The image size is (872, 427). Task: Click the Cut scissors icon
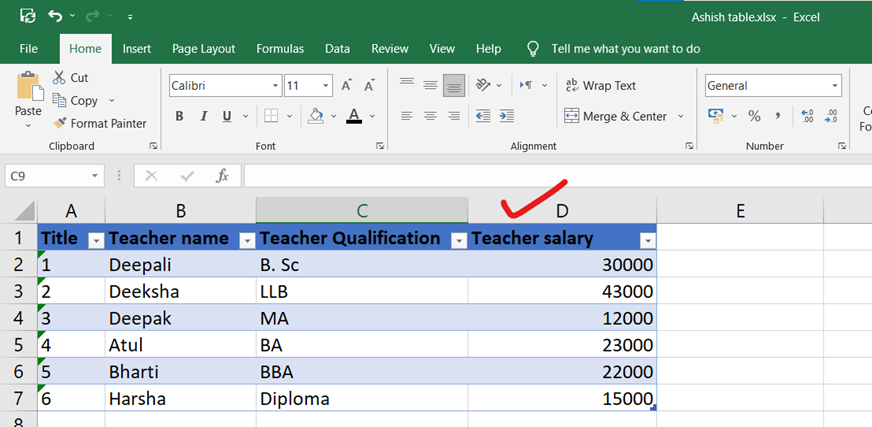coord(58,78)
